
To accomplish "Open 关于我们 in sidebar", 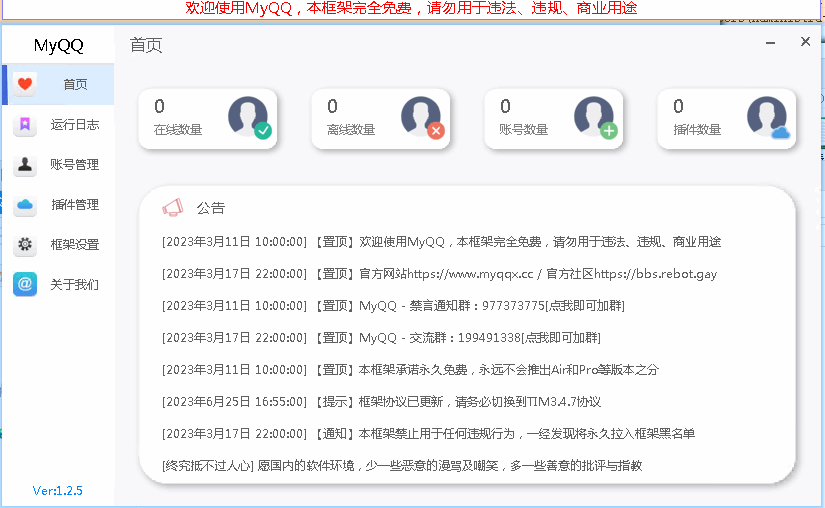I will [58, 285].
